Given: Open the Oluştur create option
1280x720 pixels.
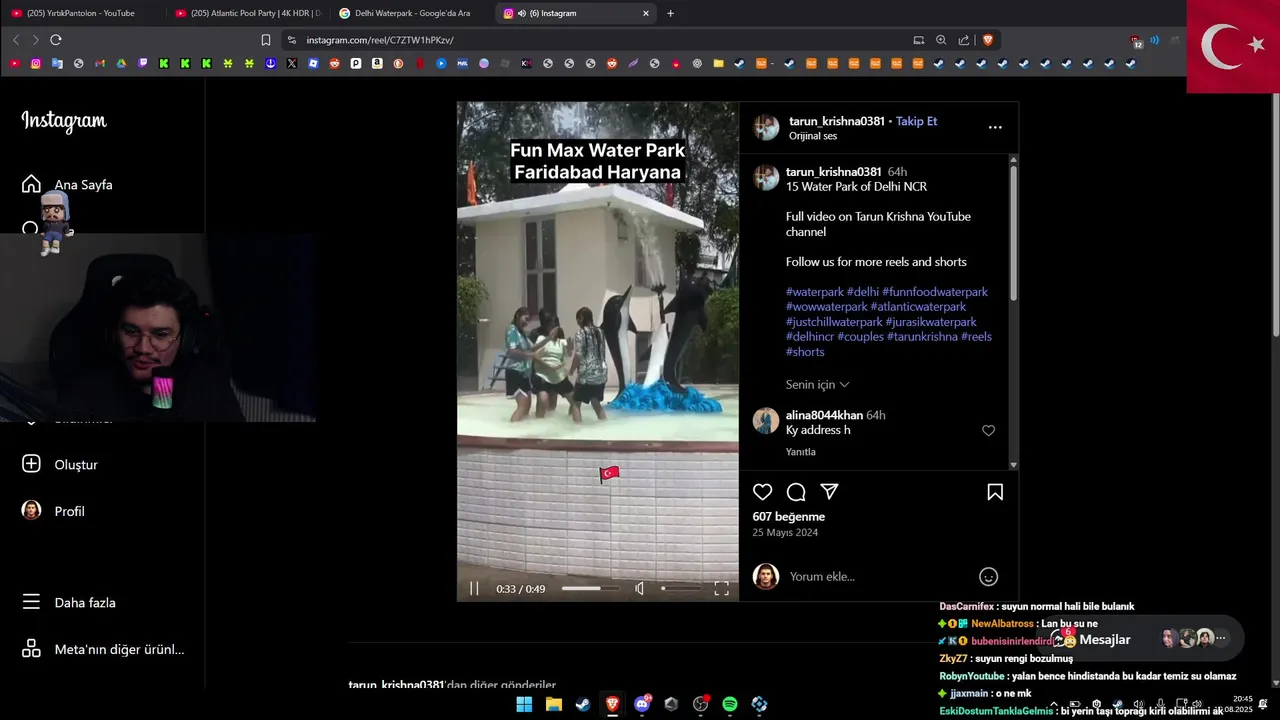Looking at the screenshot, I should pos(60,464).
